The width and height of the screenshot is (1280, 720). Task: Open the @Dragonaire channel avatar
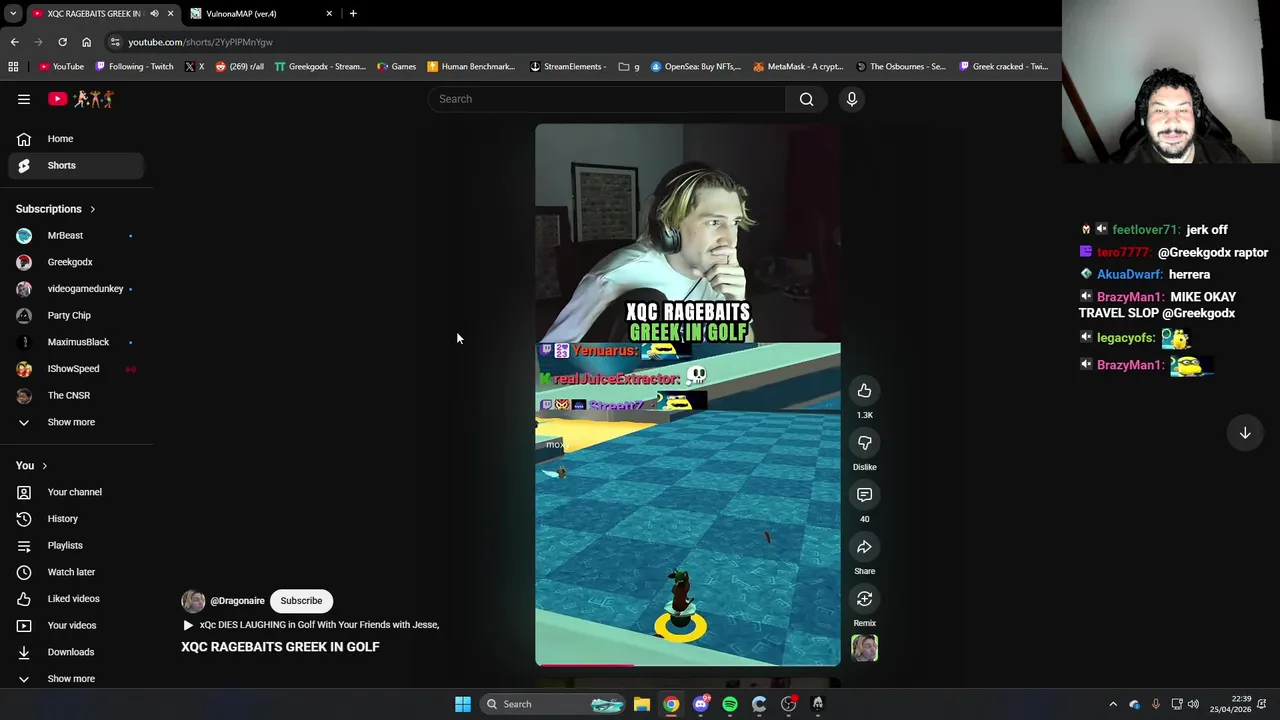coord(193,601)
